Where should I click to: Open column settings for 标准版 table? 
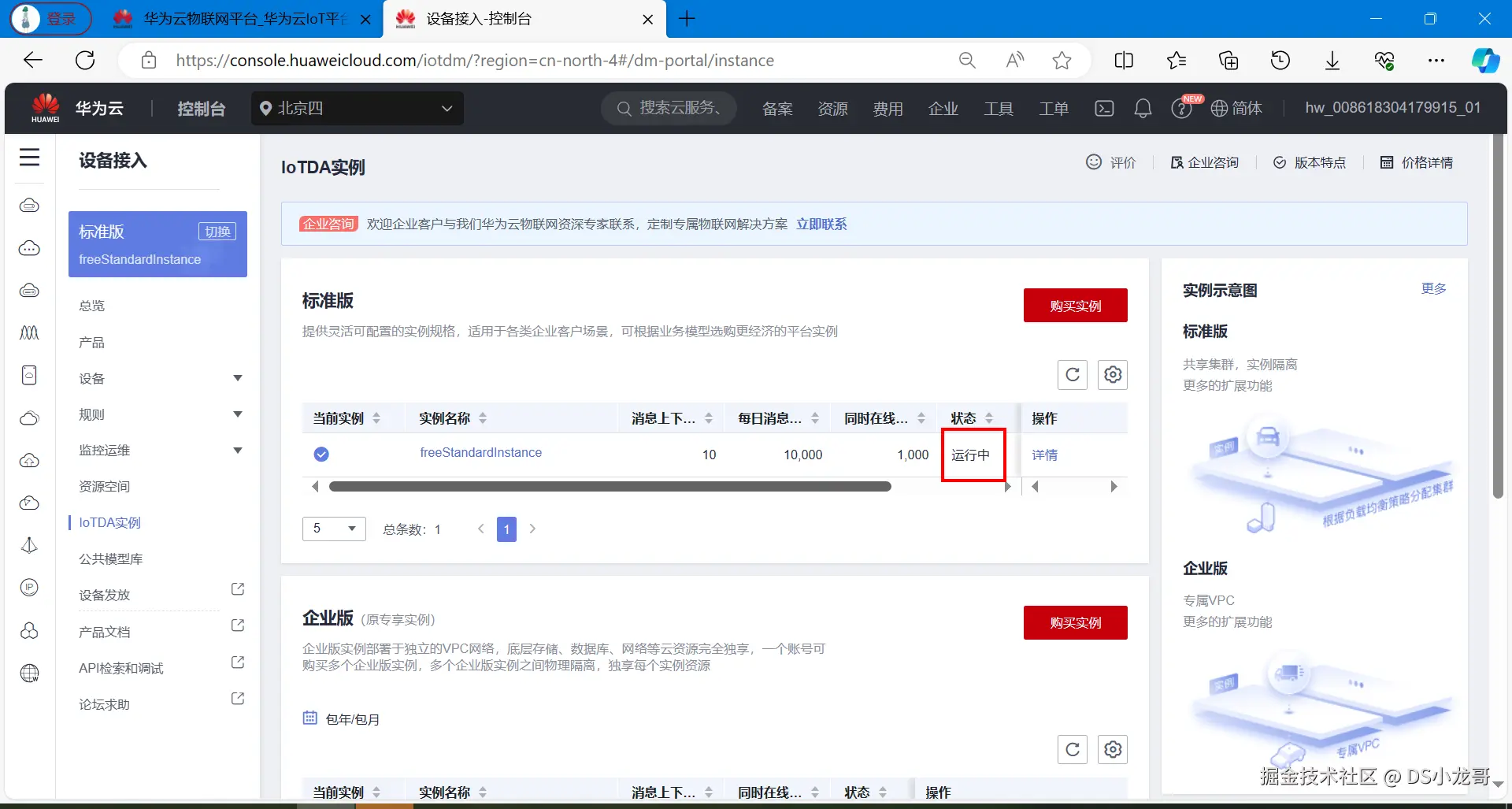tap(1113, 375)
